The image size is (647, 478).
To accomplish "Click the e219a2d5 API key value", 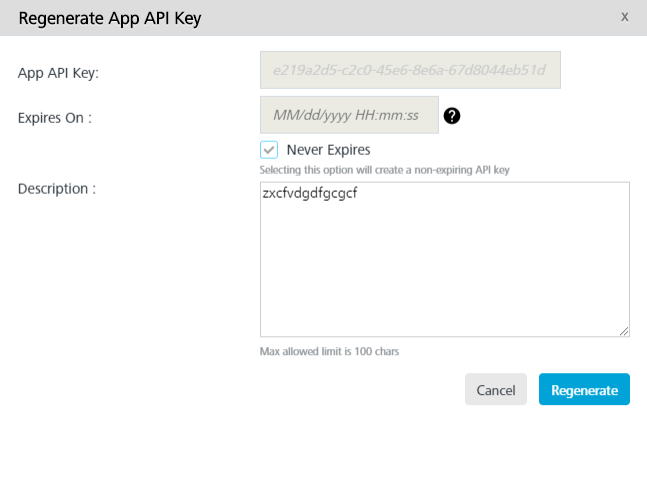I will pyautogui.click(x=409, y=70).
